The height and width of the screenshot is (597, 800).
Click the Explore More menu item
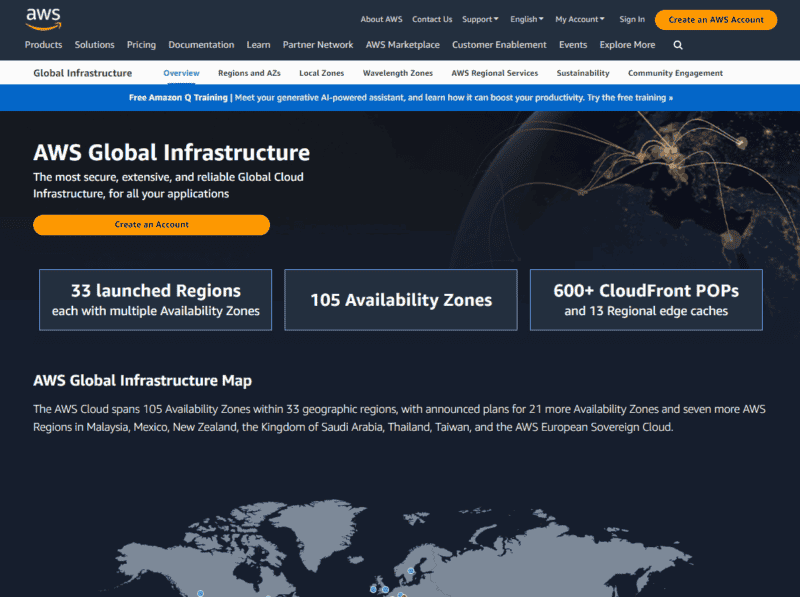coord(627,45)
